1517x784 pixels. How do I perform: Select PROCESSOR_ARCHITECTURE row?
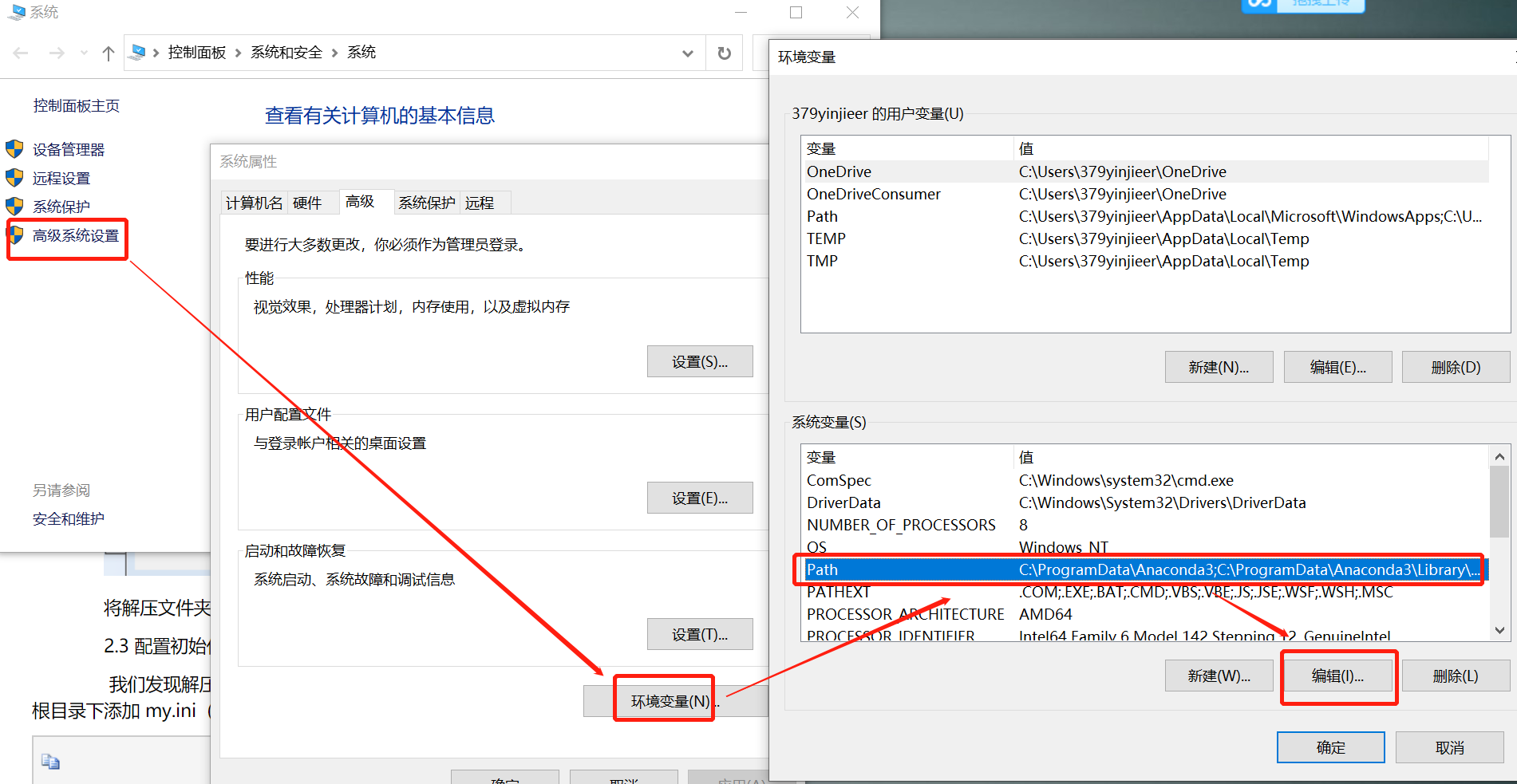(1145, 614)
